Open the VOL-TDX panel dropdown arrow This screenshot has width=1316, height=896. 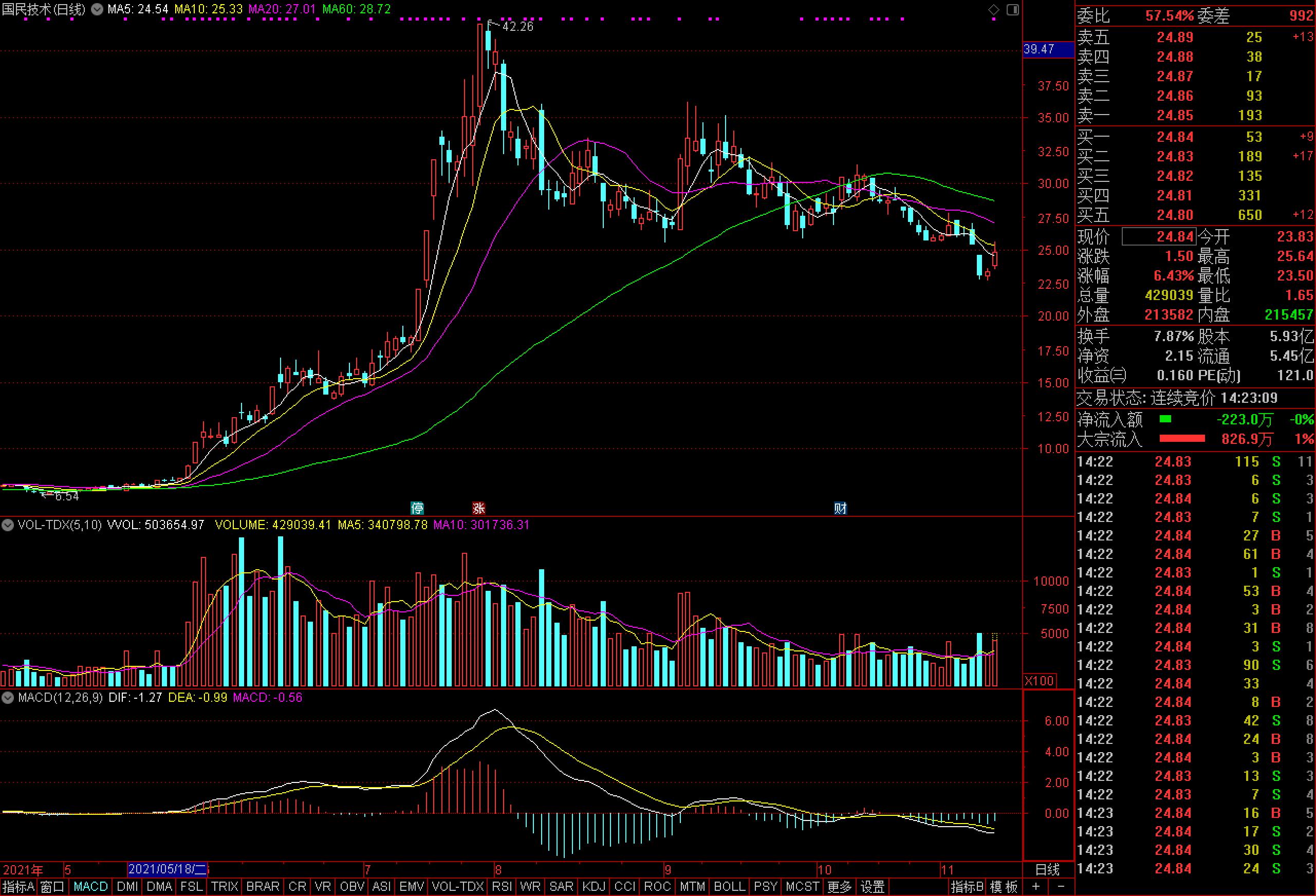point(7,525)
